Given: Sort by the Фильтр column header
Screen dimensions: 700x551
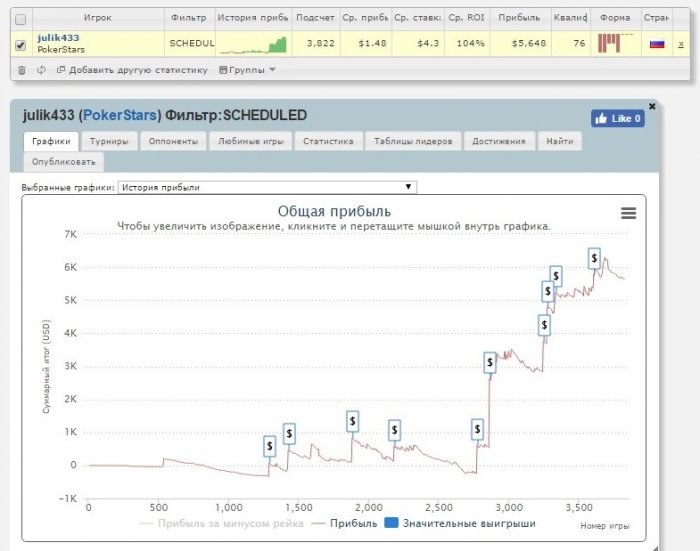Looking at the screenshot, I should [189, 18].
